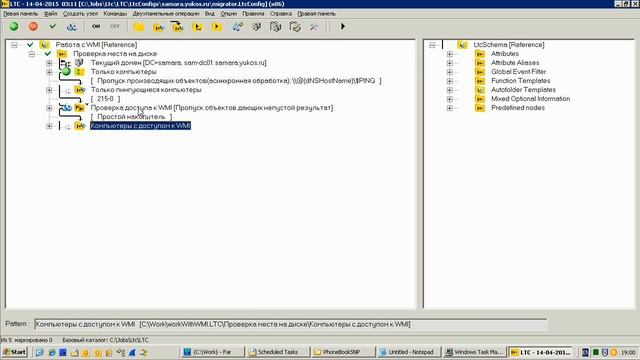
Task: Select the Текущий домен tree row text
Action: coord(178,63)
